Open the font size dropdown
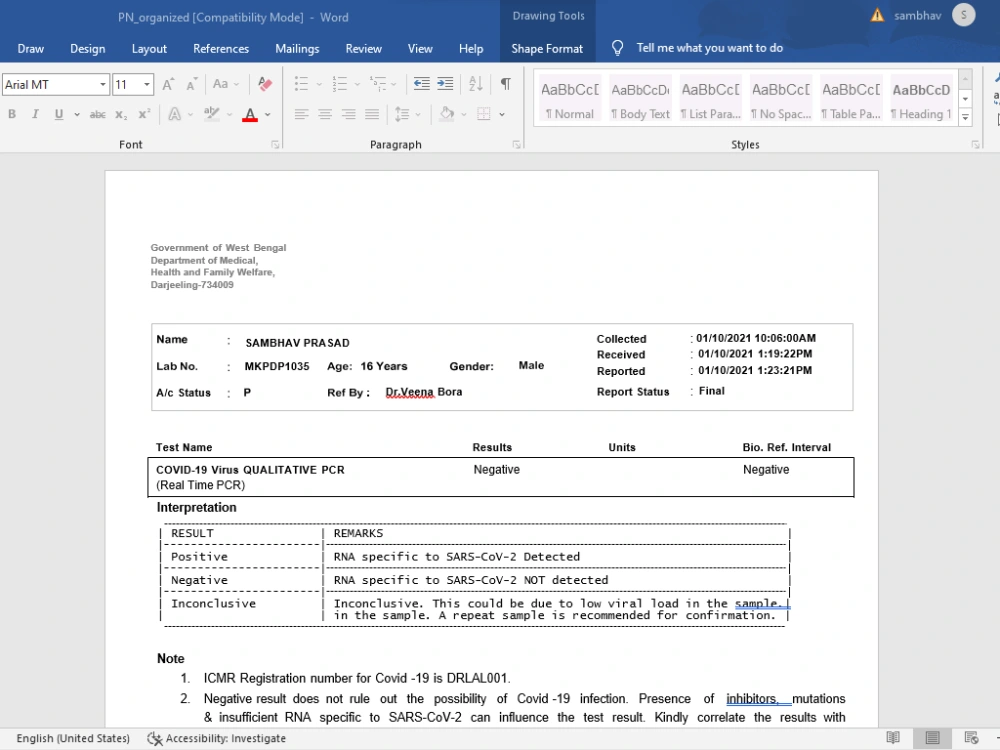 pyautogui.click(x=147, y=84)
